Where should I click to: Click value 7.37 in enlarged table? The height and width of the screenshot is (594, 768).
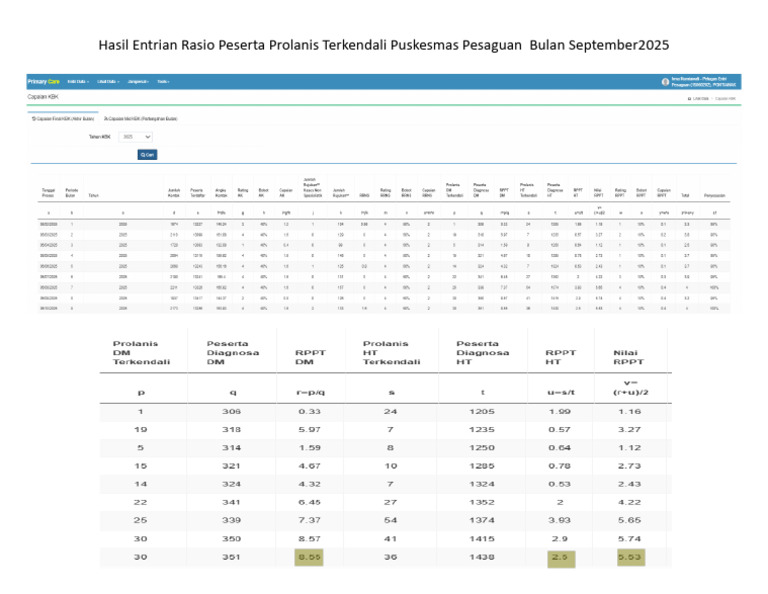tap(310, 520)
